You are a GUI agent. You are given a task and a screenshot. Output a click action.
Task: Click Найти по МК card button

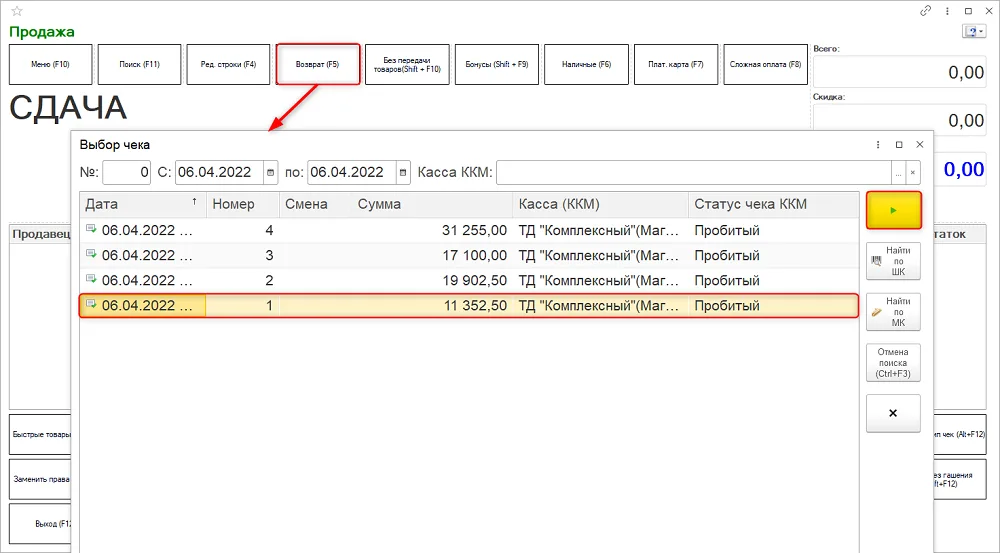893,312
